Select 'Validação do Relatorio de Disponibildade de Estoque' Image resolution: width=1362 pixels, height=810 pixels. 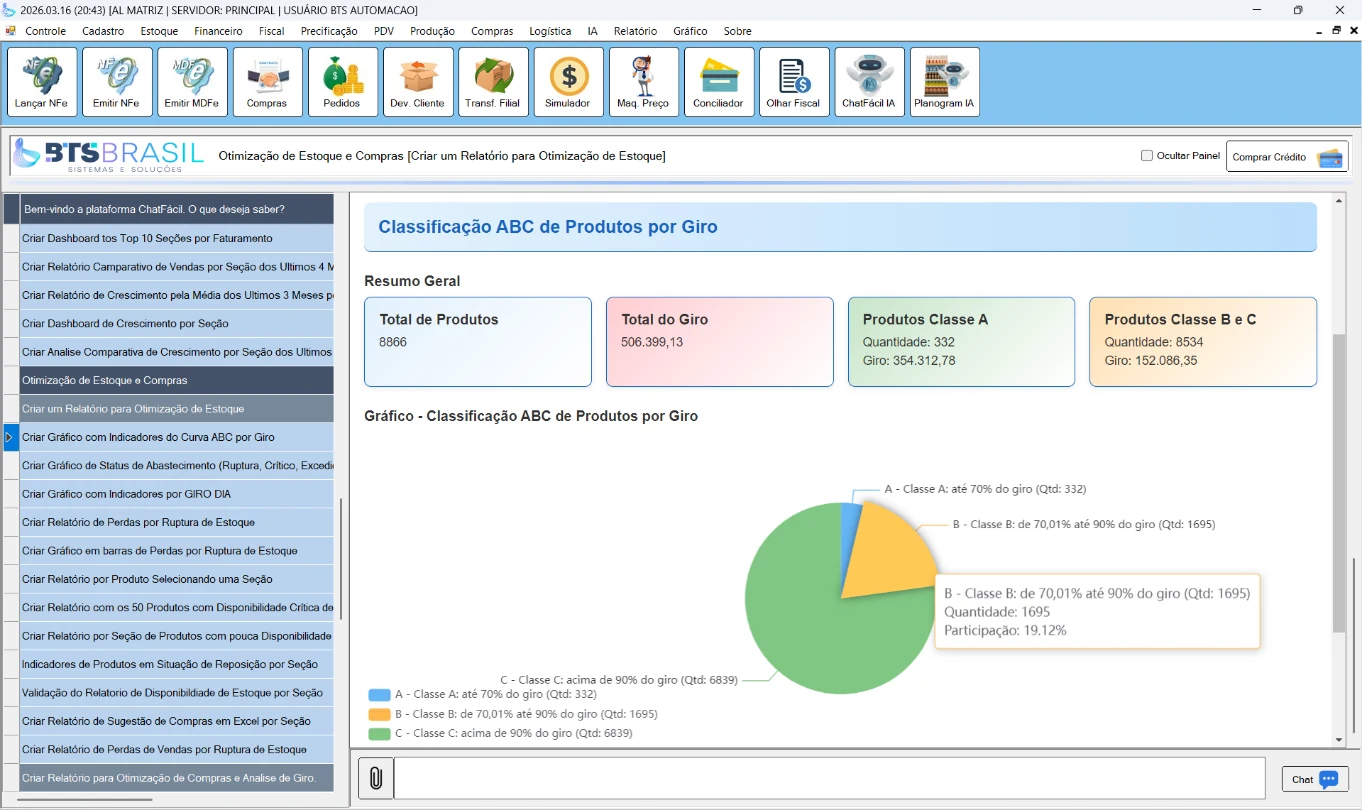(x=176, y=692)
